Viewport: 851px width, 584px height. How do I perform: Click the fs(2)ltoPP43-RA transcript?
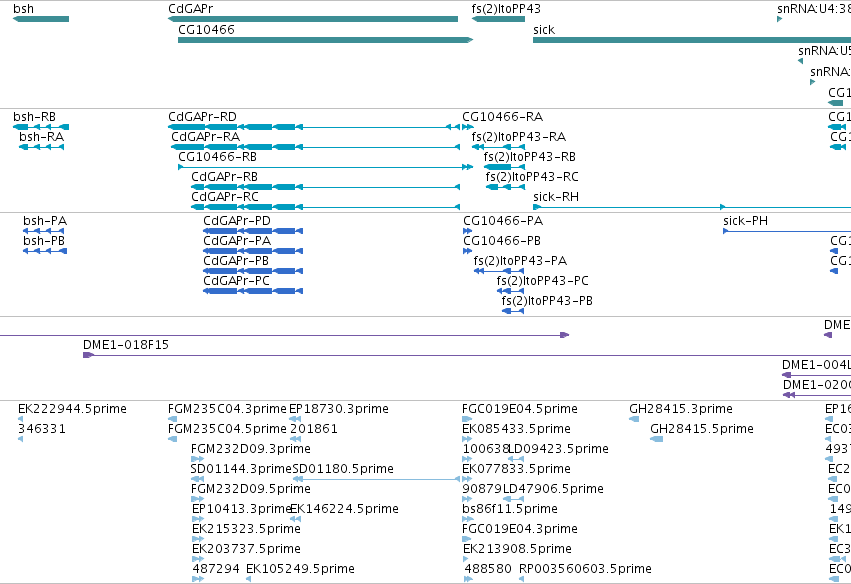coord(498,147)
